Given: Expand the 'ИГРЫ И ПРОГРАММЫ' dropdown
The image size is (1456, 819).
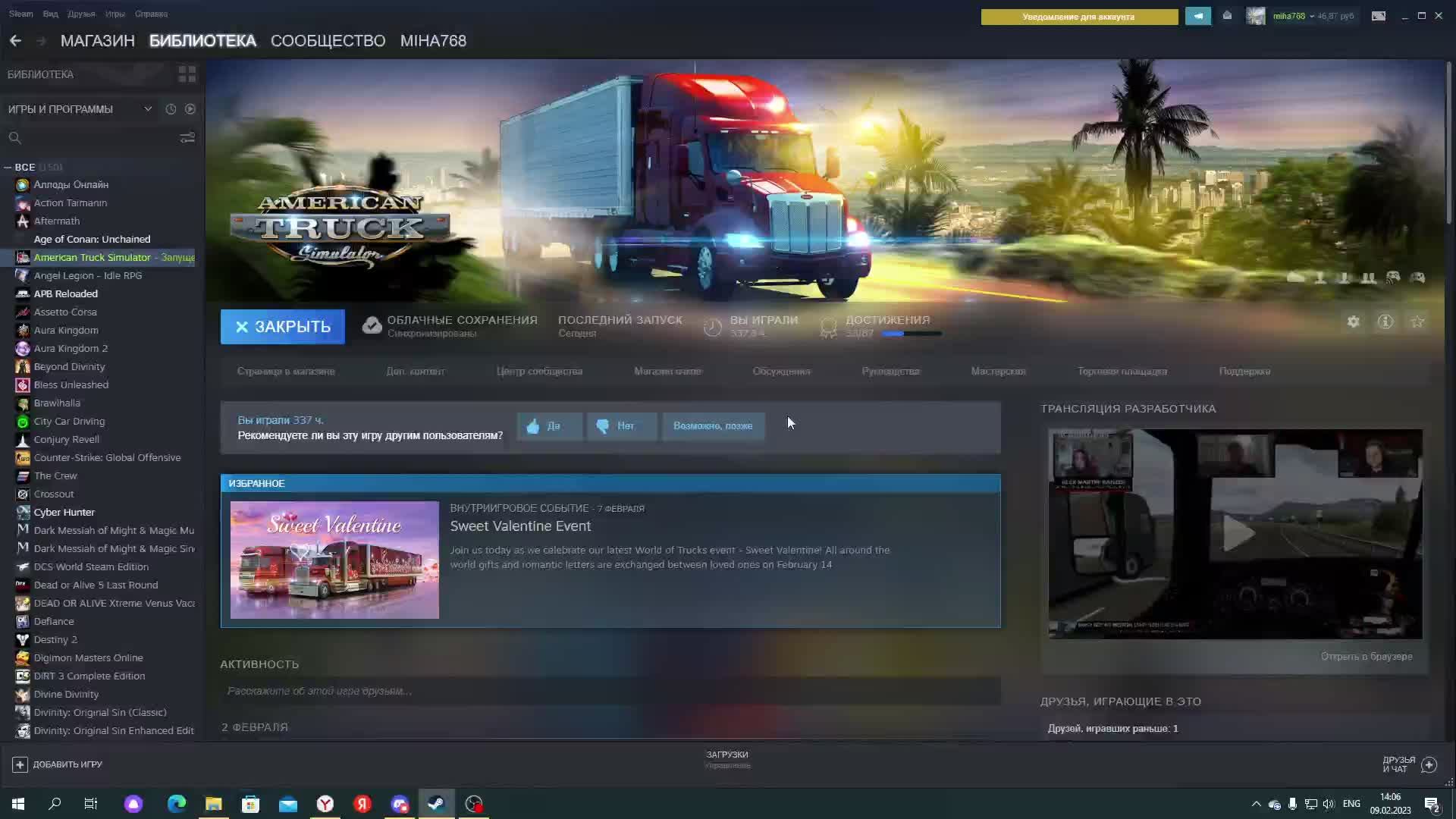Looking at the screenshot, I should click(148, 109).
